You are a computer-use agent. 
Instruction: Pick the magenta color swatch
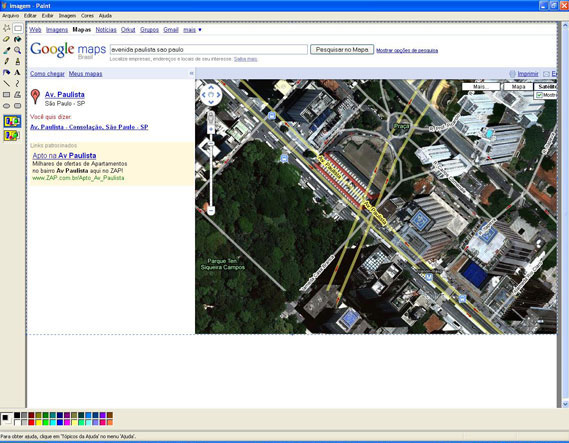[x=67, y=422]
